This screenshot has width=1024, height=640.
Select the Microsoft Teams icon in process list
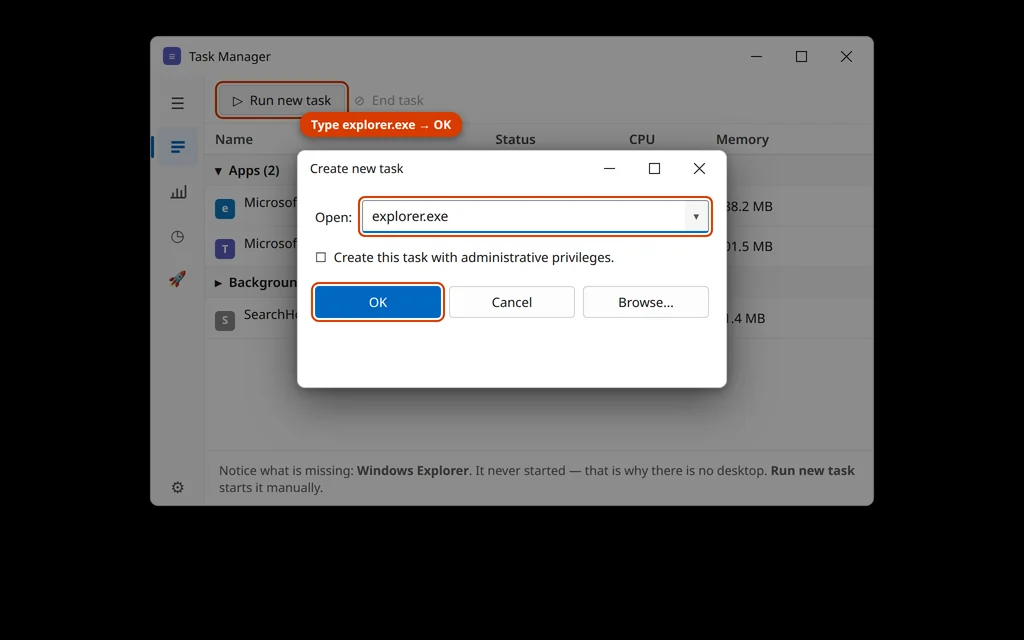pyautogui.click(x=225, y=249)
